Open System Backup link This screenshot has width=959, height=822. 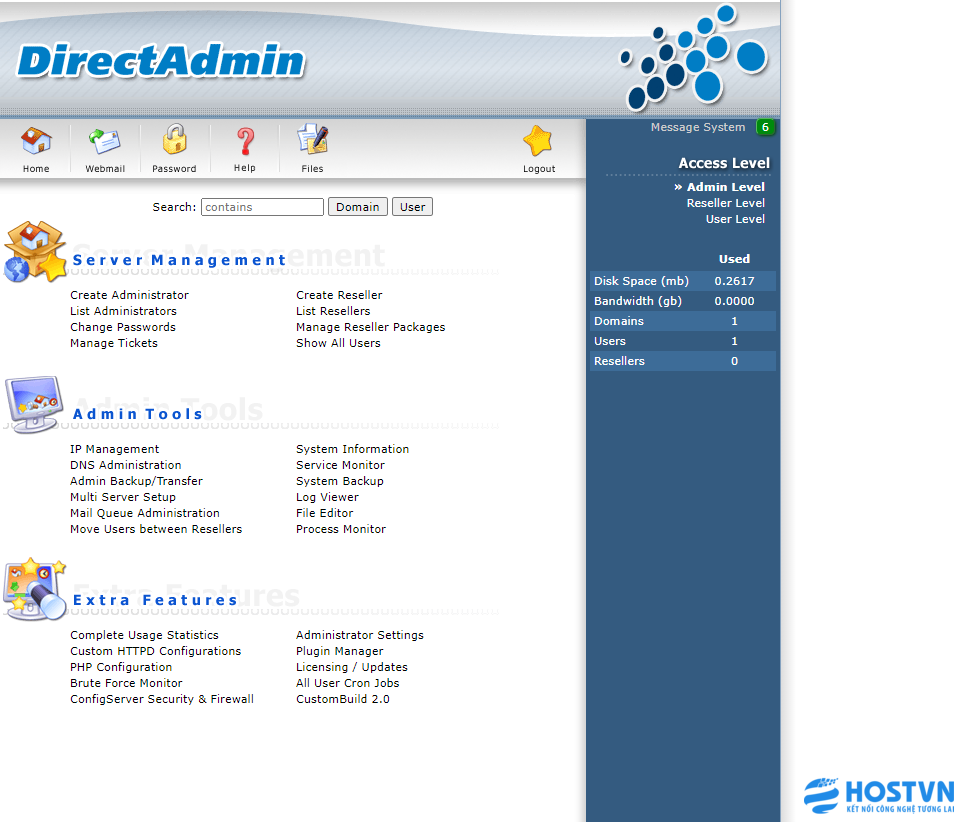tap(340, 481)
